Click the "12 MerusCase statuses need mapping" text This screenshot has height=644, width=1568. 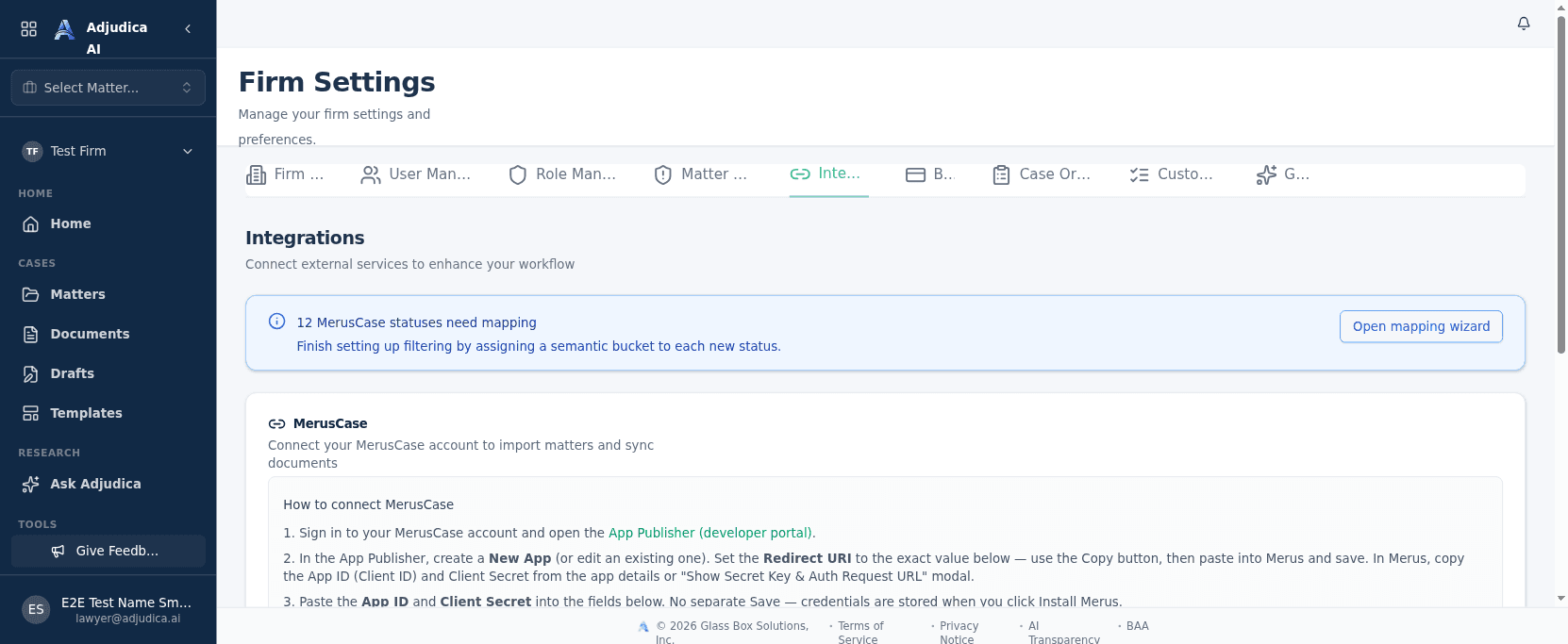[416, 322]
